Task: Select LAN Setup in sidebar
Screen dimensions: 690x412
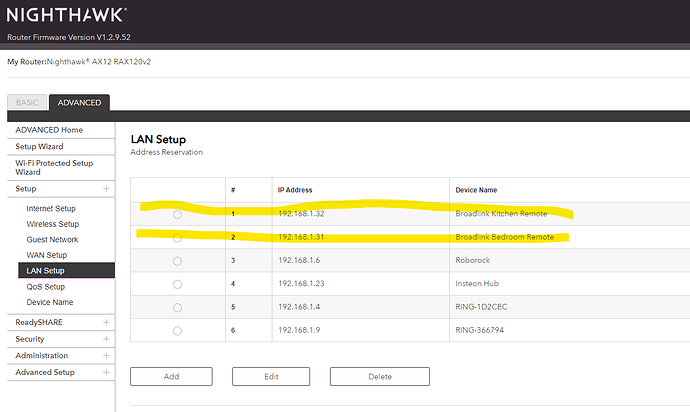Action: point(66,271)
